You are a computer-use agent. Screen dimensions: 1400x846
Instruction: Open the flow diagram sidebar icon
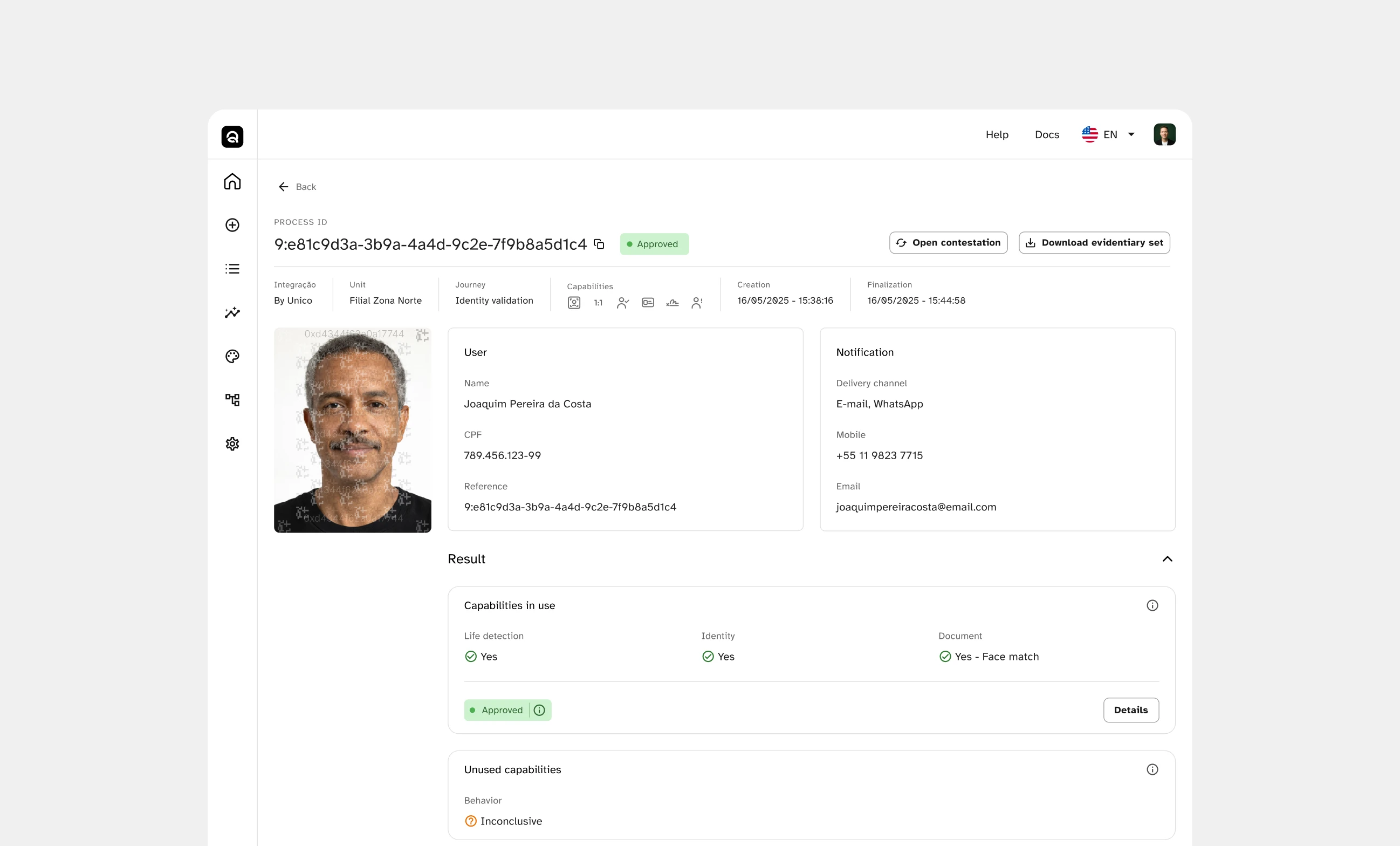click(x=232, y=400)
